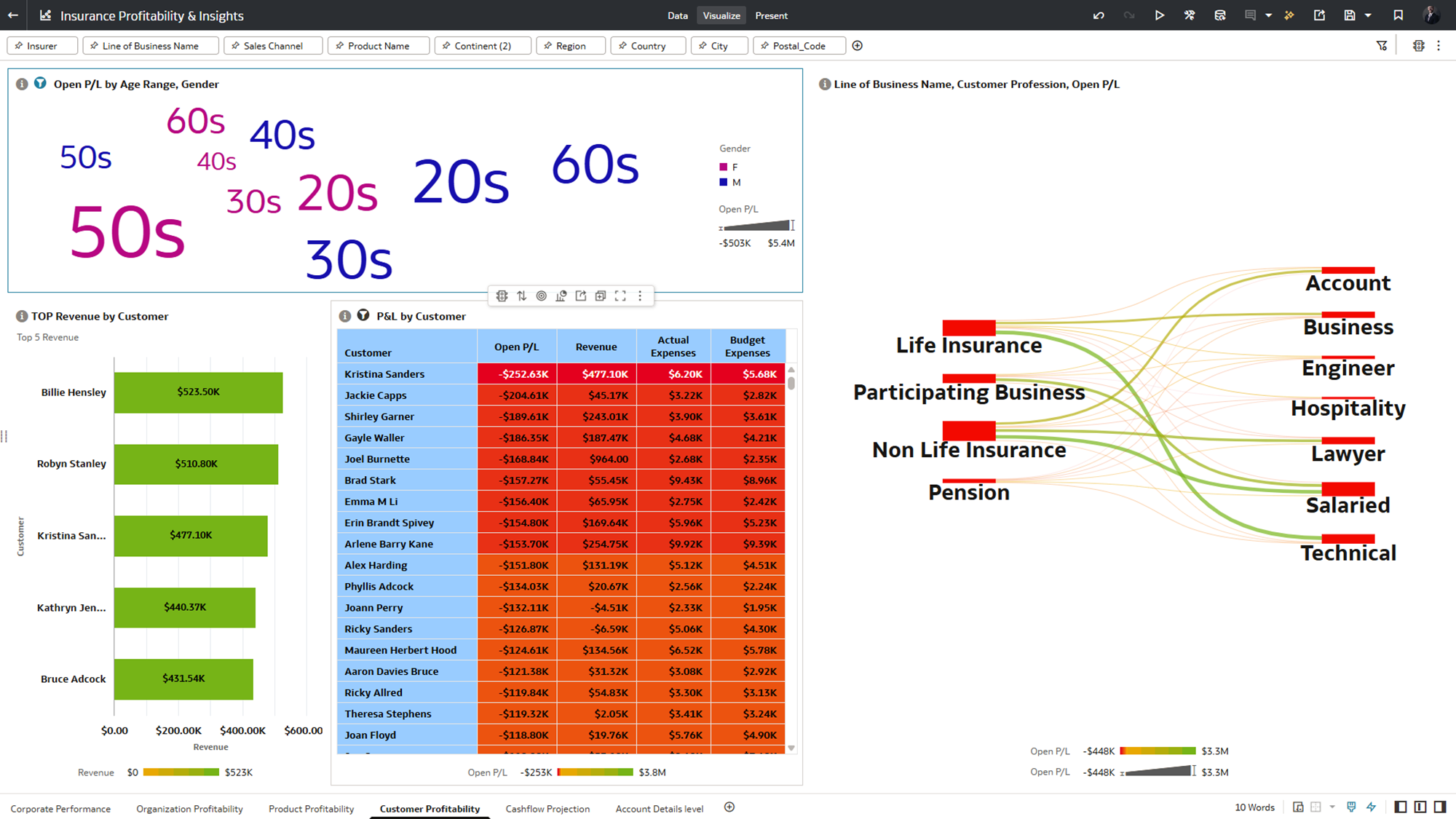The image size is (1456, 819).
Task: Toggle the right panel layout icon
Action: click(1440, 807)
